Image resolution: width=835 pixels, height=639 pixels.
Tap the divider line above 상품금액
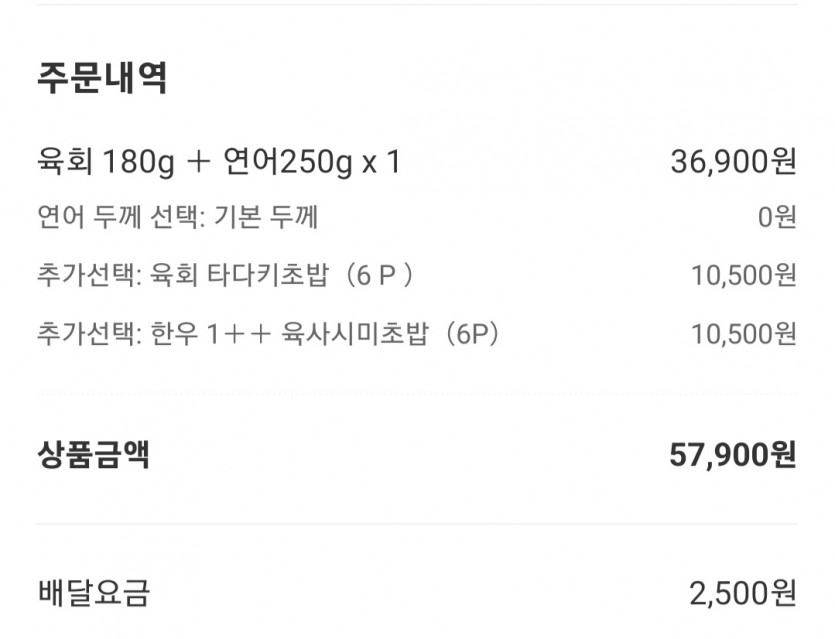click(417, 395)
